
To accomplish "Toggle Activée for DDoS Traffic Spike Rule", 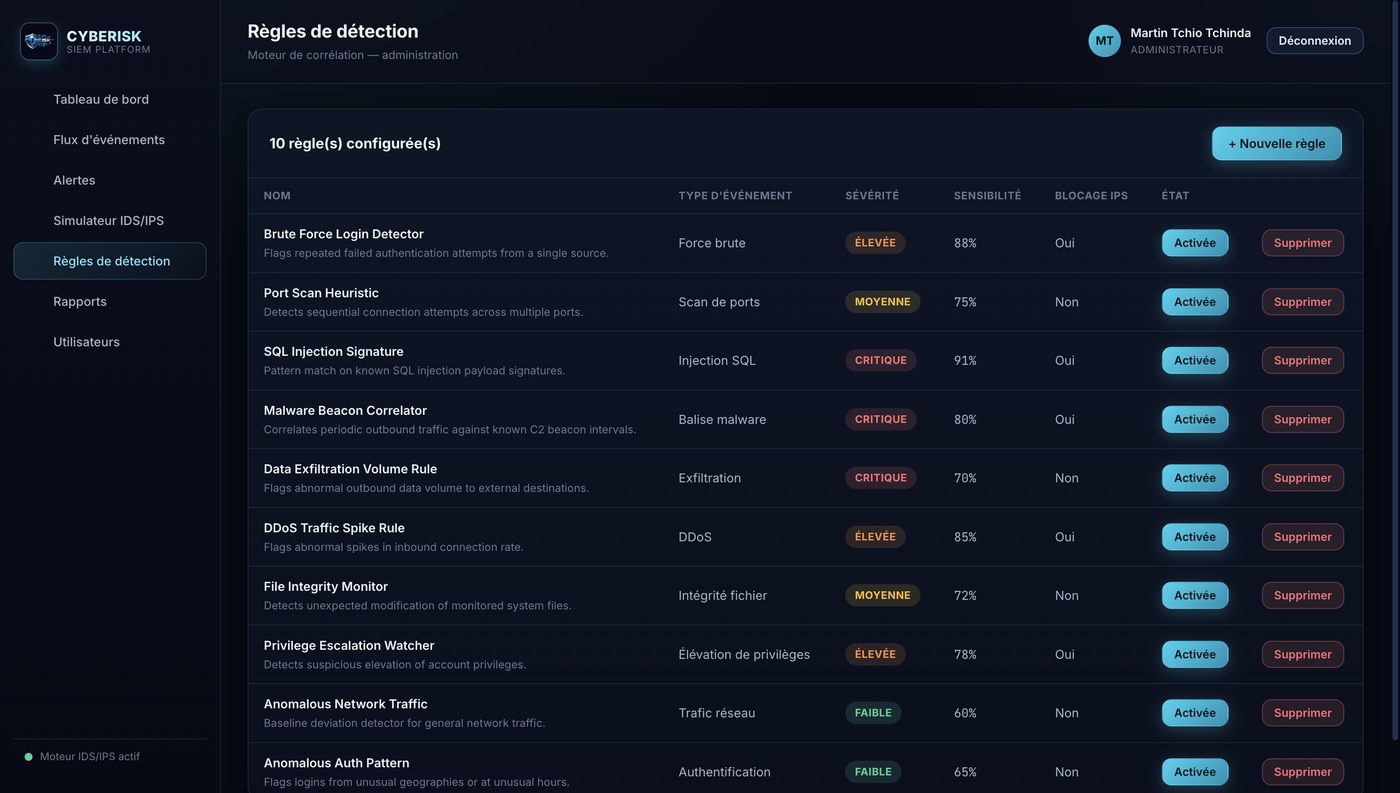I will pyautogui.click(x=1195, y=537).
